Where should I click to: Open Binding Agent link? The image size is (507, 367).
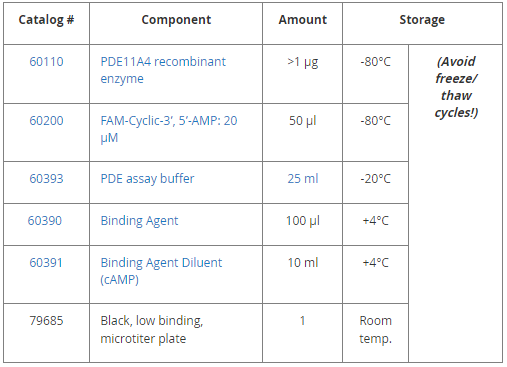tap(139, 221)
